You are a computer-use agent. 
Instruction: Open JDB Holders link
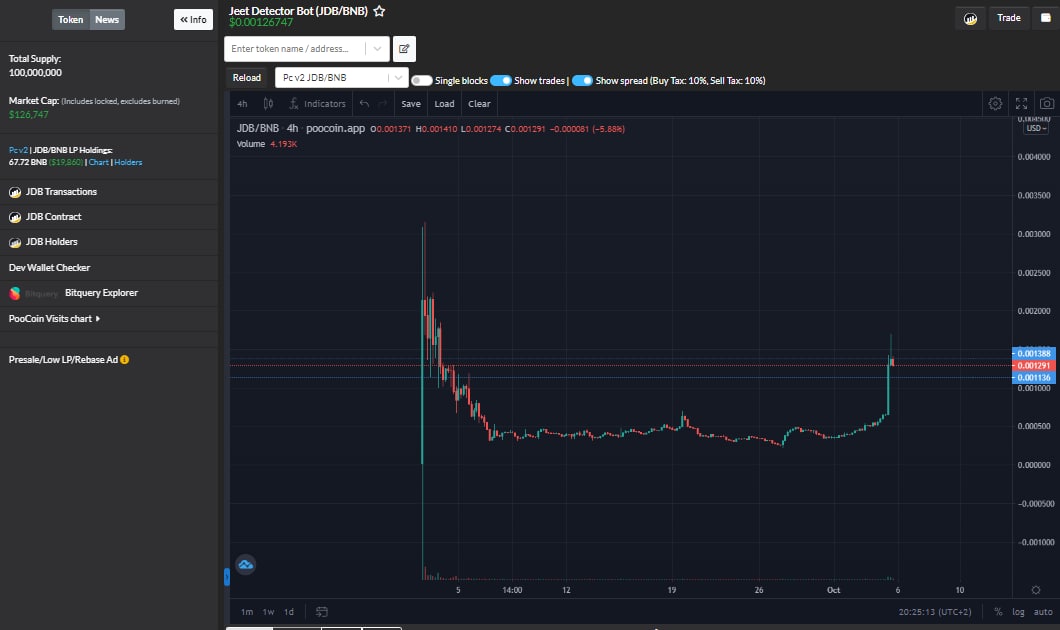[x=51, y=242]
